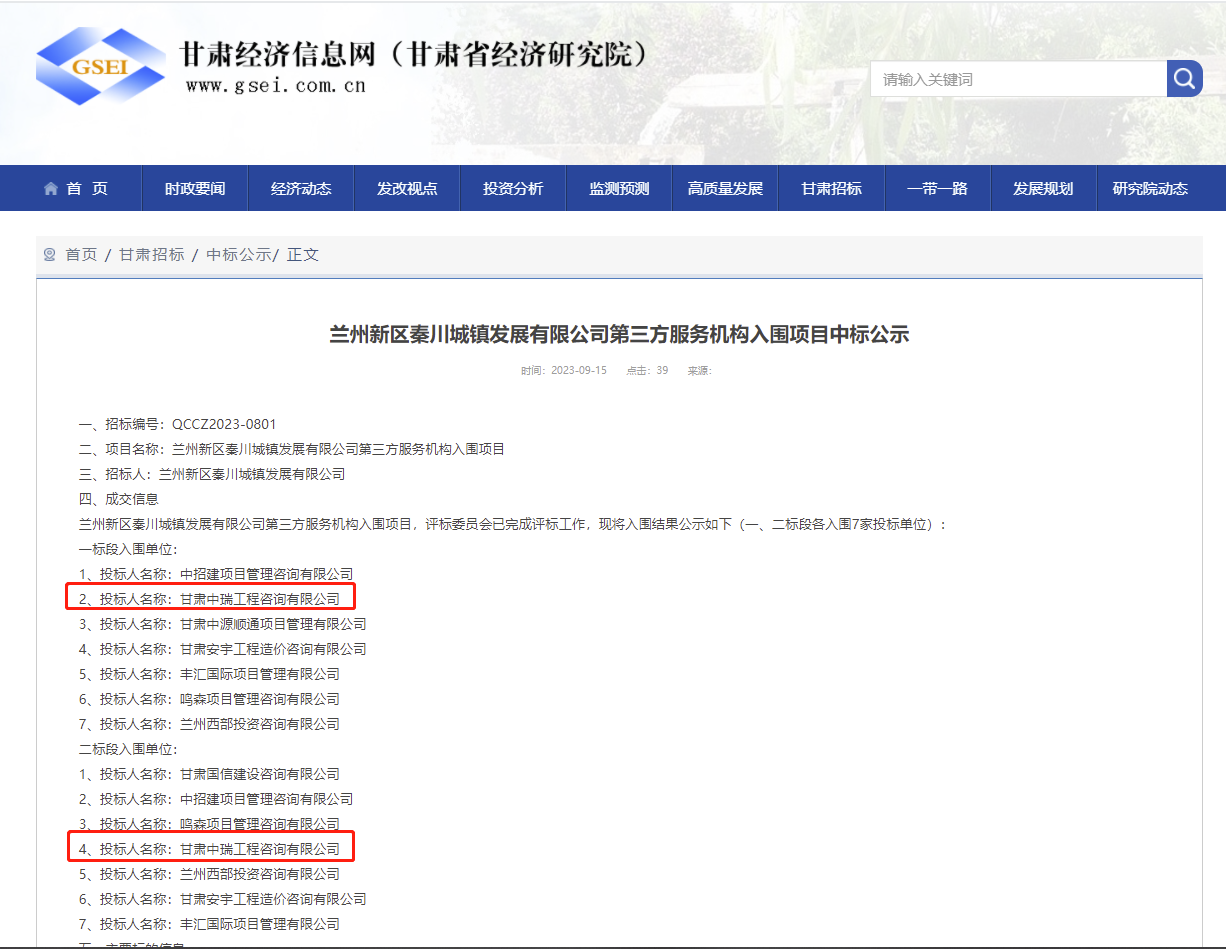1226x949 pixels.
Task: Click the line 5、投标人名称：丰汇国际项目管理有限公司
Action: pos(210,674)
